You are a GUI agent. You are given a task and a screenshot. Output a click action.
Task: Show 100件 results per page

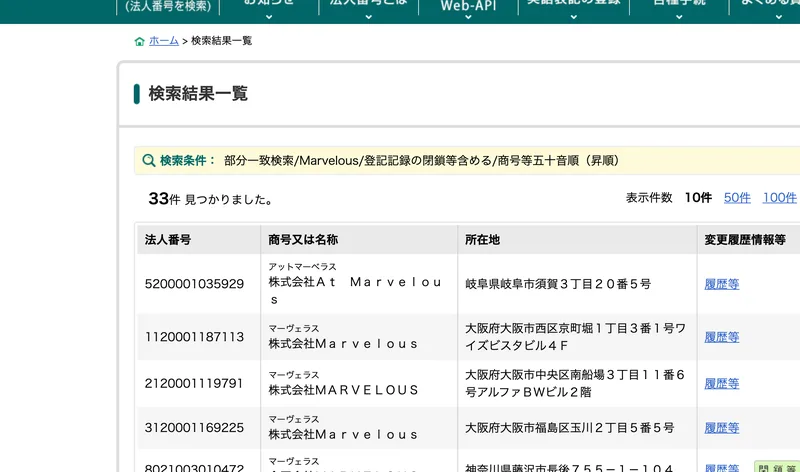(x=780, y=198)
